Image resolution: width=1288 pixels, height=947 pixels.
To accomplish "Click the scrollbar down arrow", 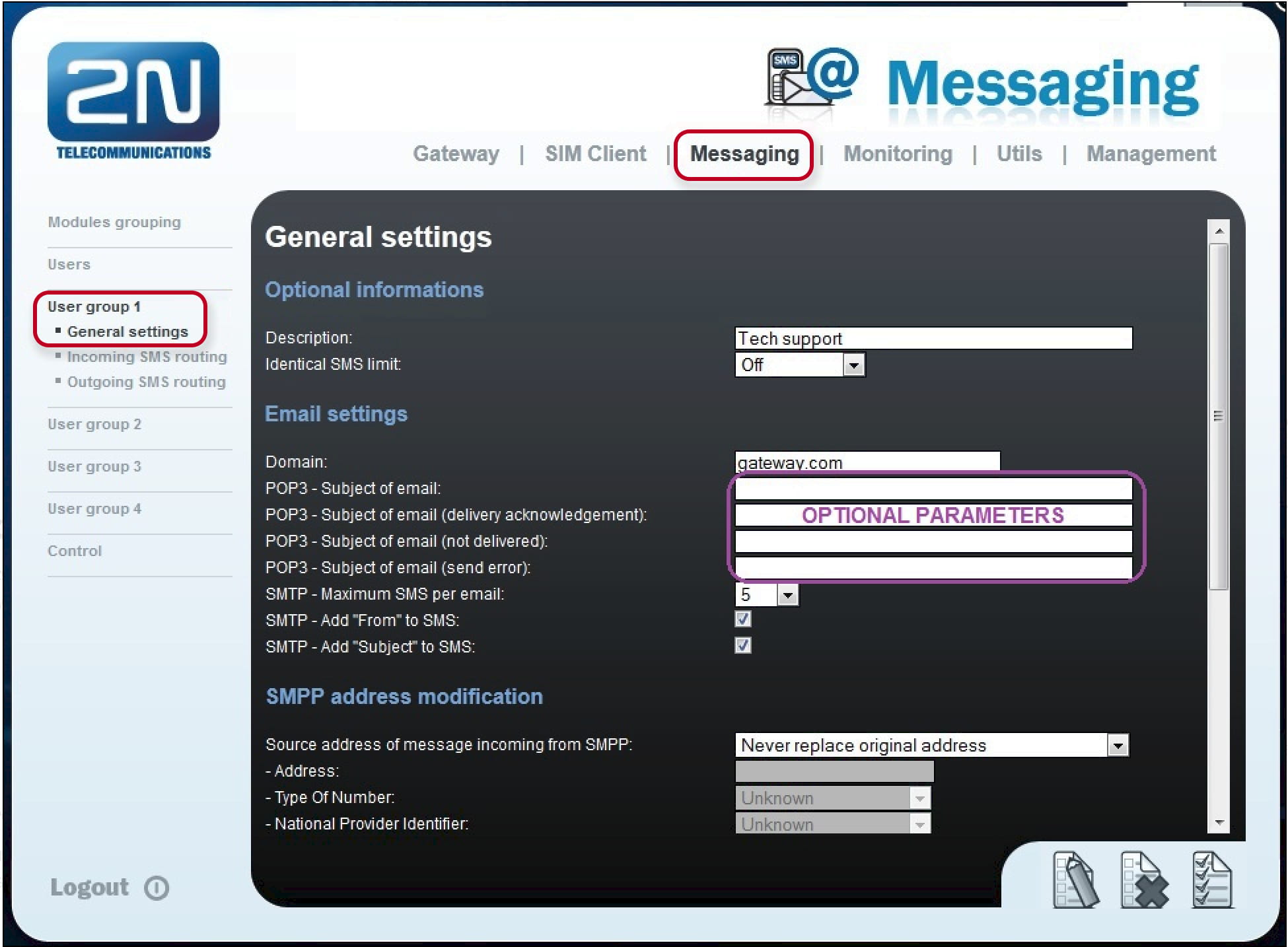I will tap(1219, 823).
